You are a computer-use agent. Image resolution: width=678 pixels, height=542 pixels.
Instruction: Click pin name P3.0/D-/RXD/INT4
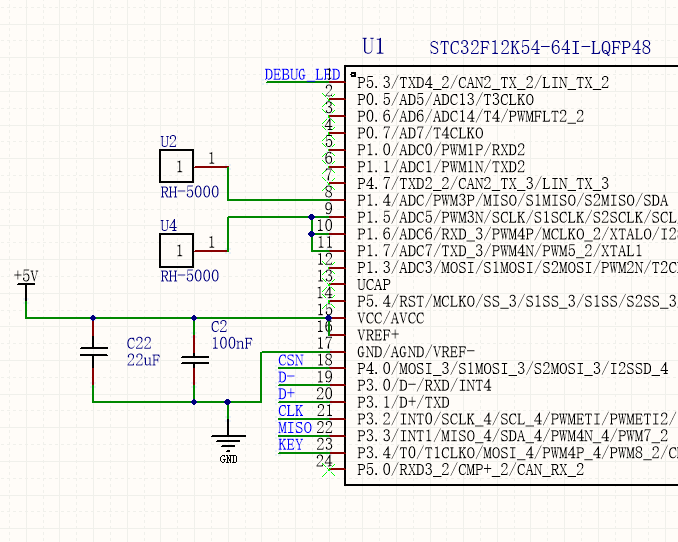pyautogui.click(x=424, y=386)
